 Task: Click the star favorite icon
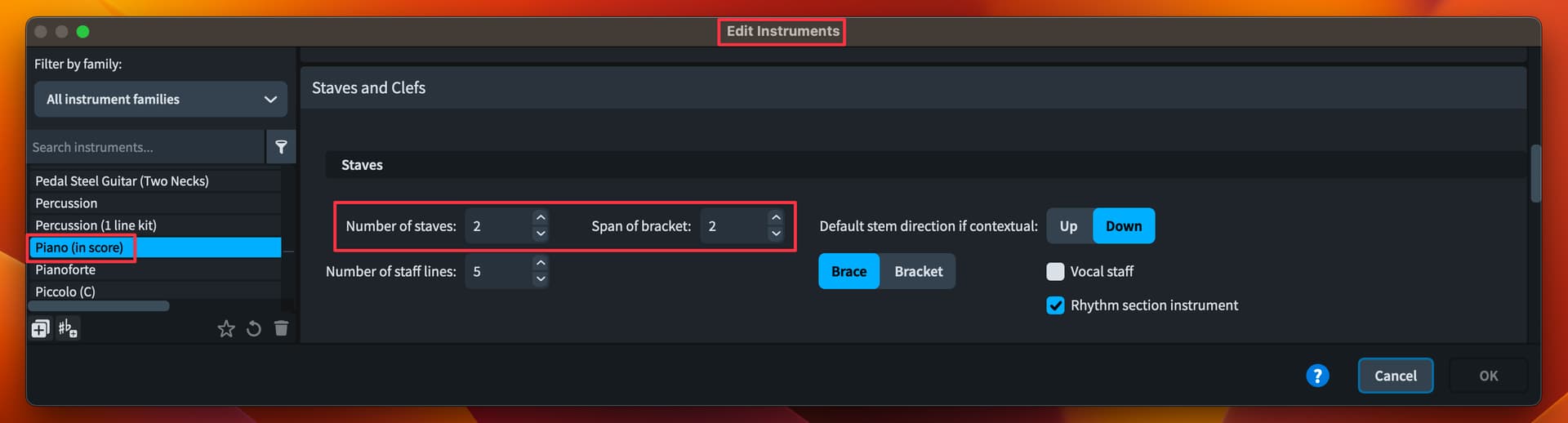click(x=226, y=328)
